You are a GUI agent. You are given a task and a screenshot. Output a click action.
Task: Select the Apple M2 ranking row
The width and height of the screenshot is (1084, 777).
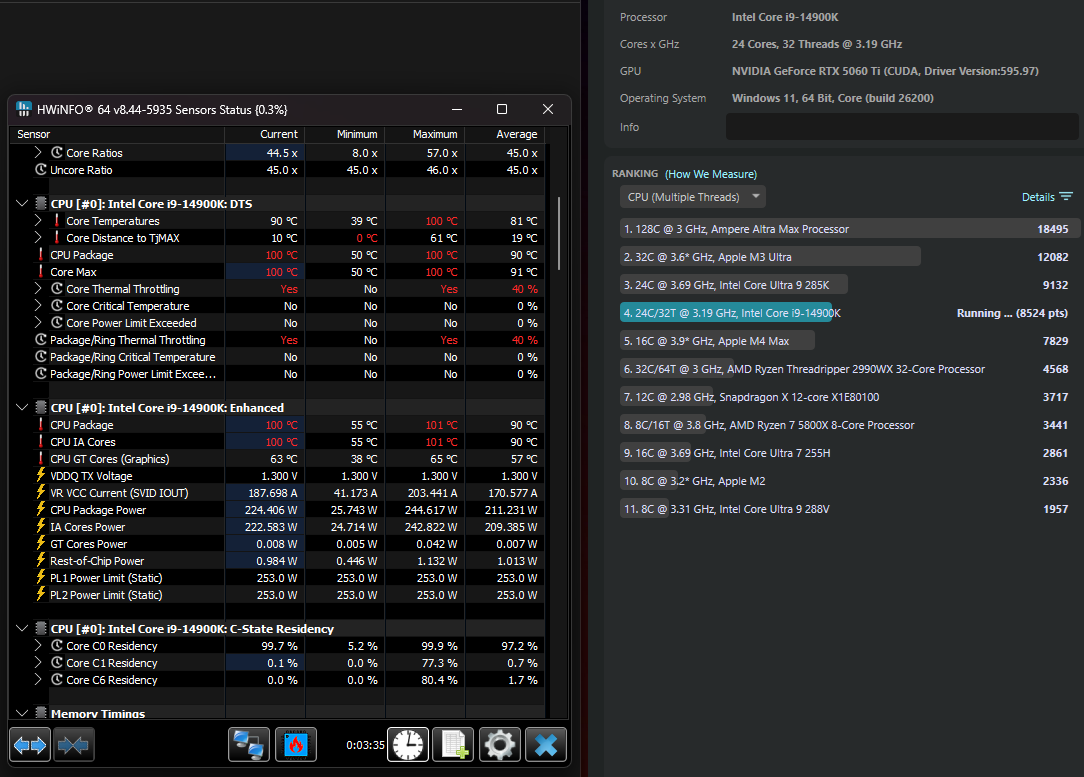coord(848,481)
